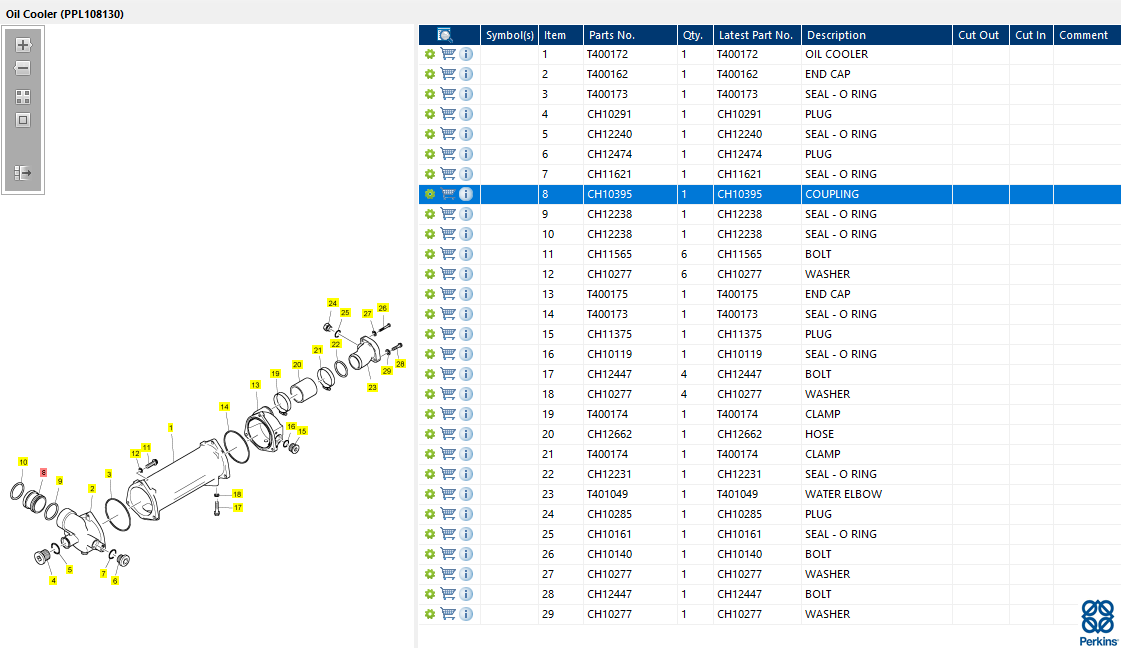Click the Description column header
Viewport: 1121px width, 648px height.
pos(876,35)
